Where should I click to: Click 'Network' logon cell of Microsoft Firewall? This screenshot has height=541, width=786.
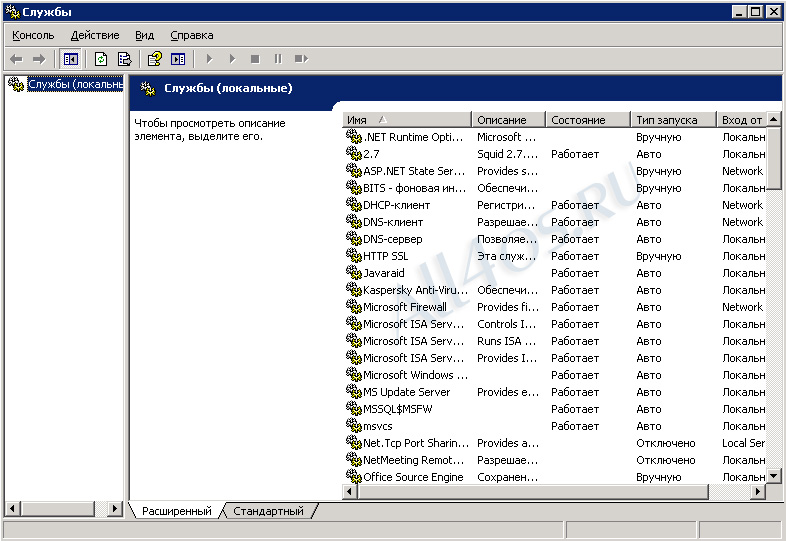tap(742, 306)
